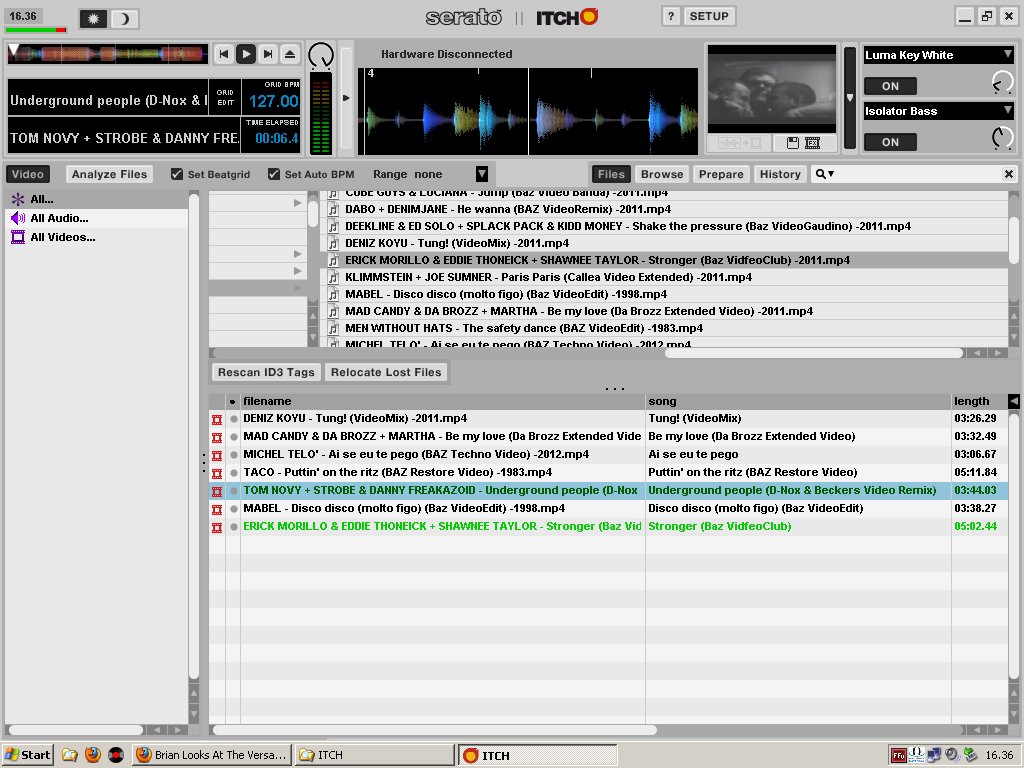Click Relocate Lost Files
Viewport: 1024px width, 768px height.
point(386,372)
